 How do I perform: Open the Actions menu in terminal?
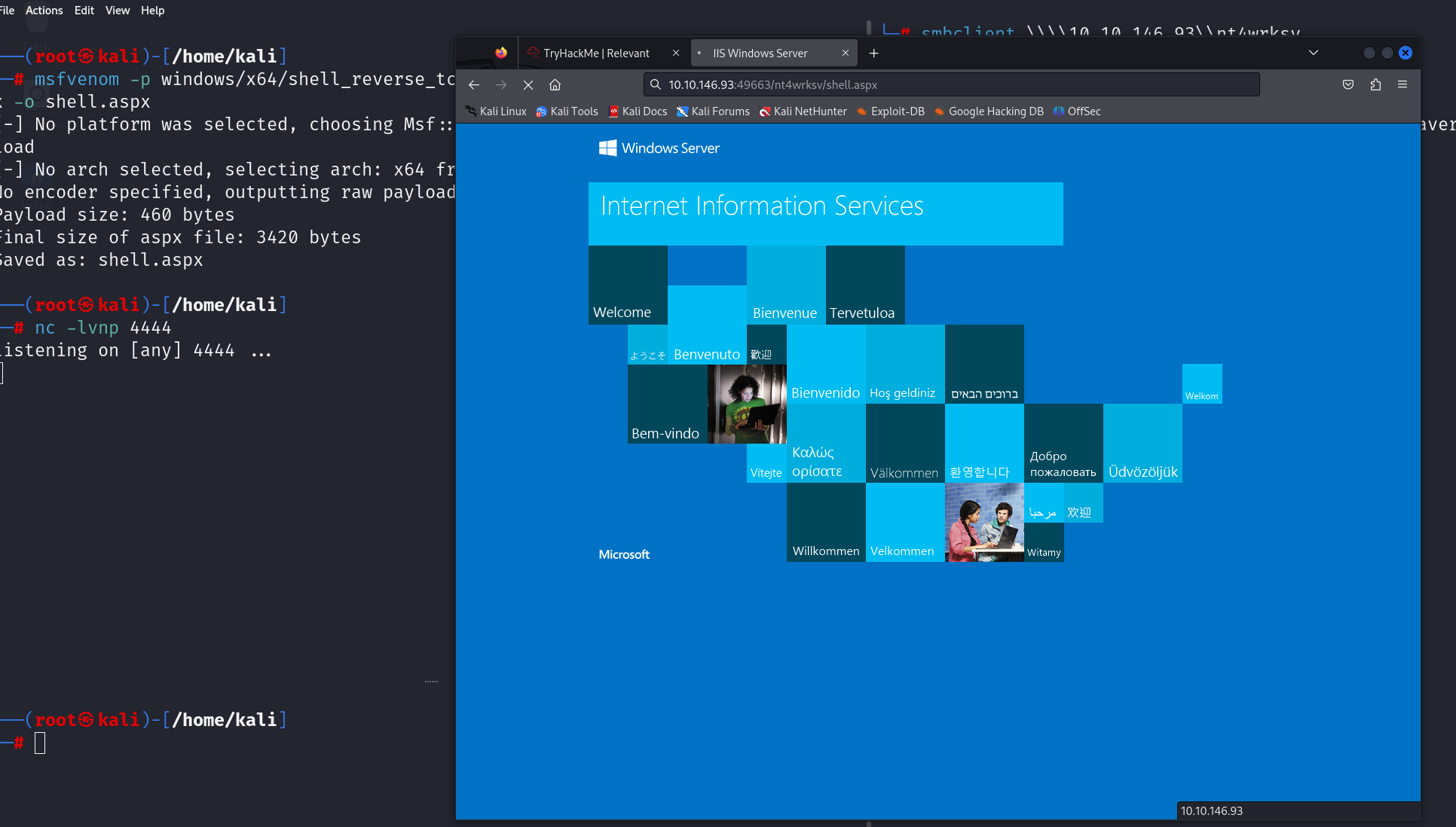44,11
